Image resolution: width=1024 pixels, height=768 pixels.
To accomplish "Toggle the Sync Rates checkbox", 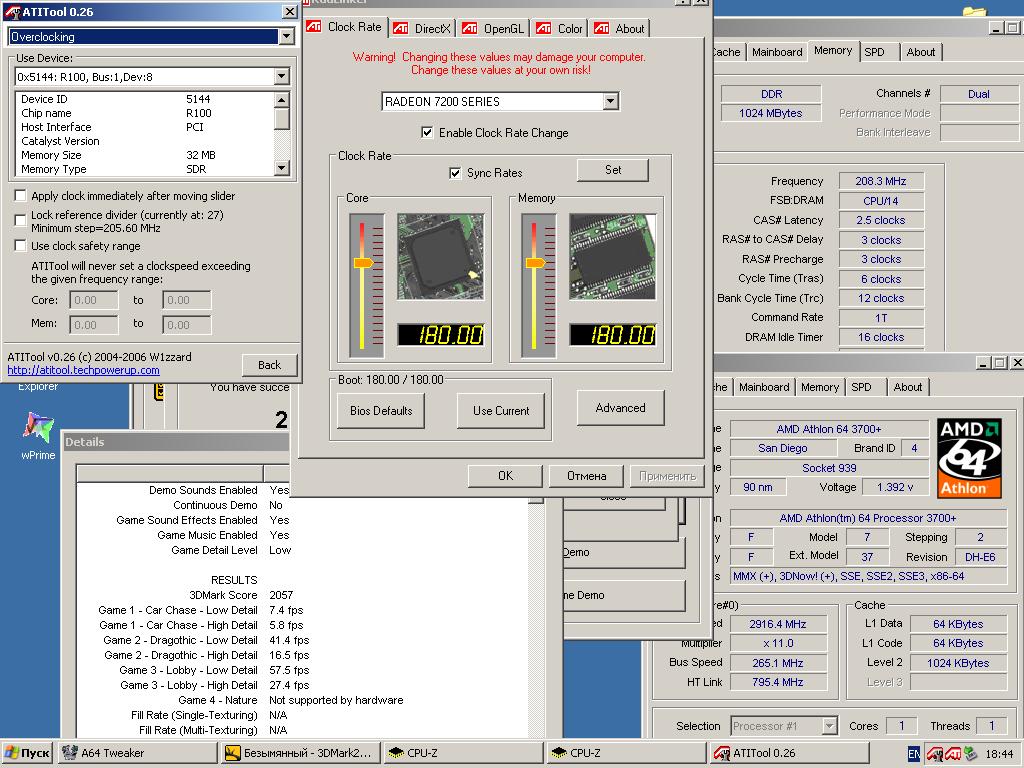I will (455, 173).
